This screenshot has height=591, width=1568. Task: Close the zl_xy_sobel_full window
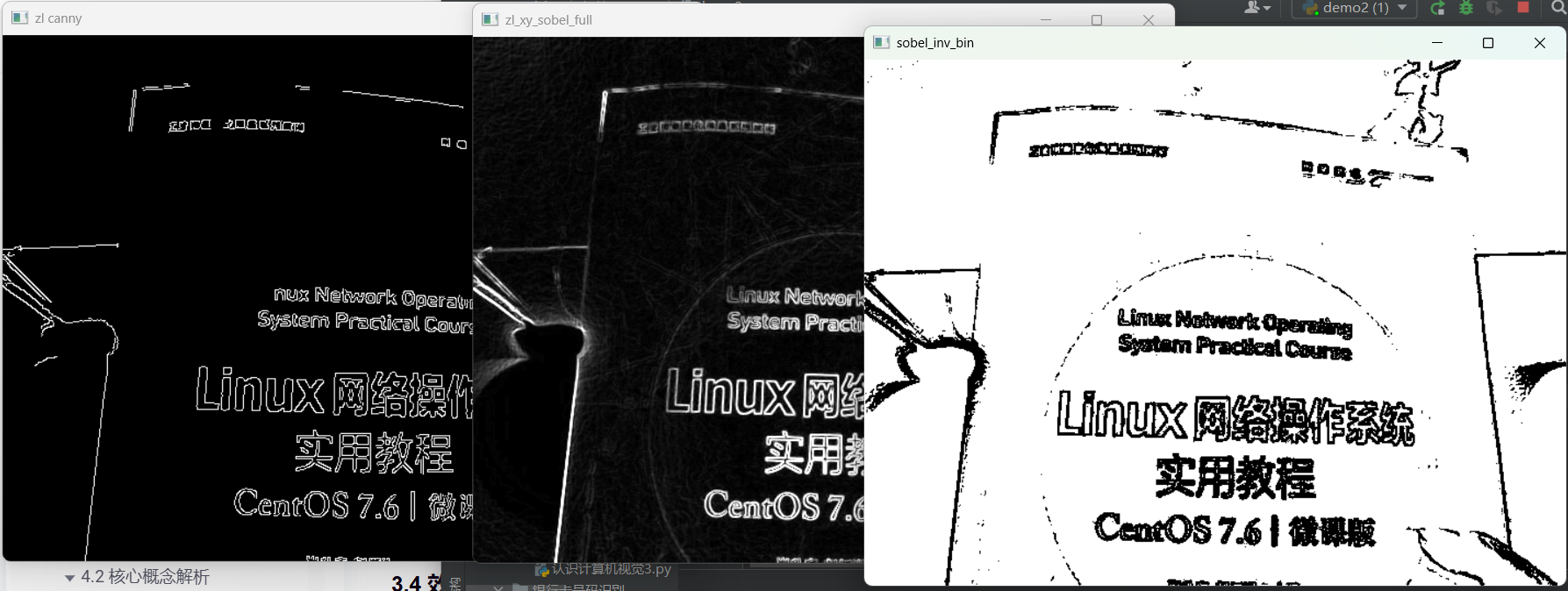pyautogui.click(x=1148, y=19)
